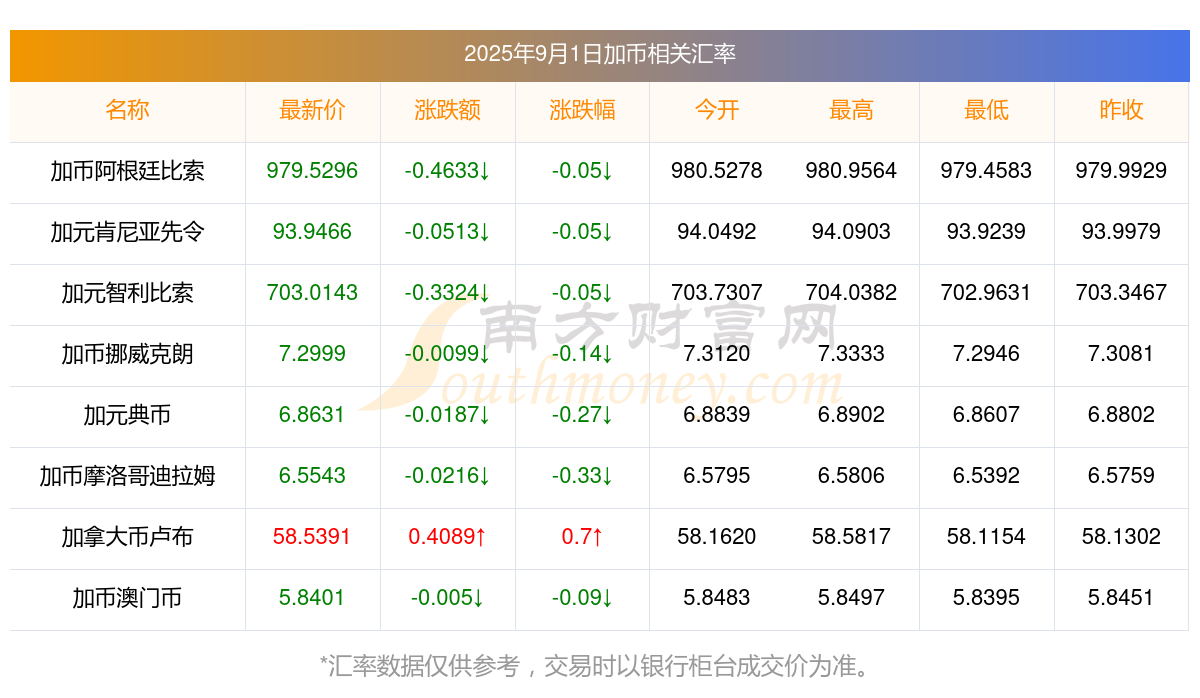Click change percent -0.09↓

point(582,598)
